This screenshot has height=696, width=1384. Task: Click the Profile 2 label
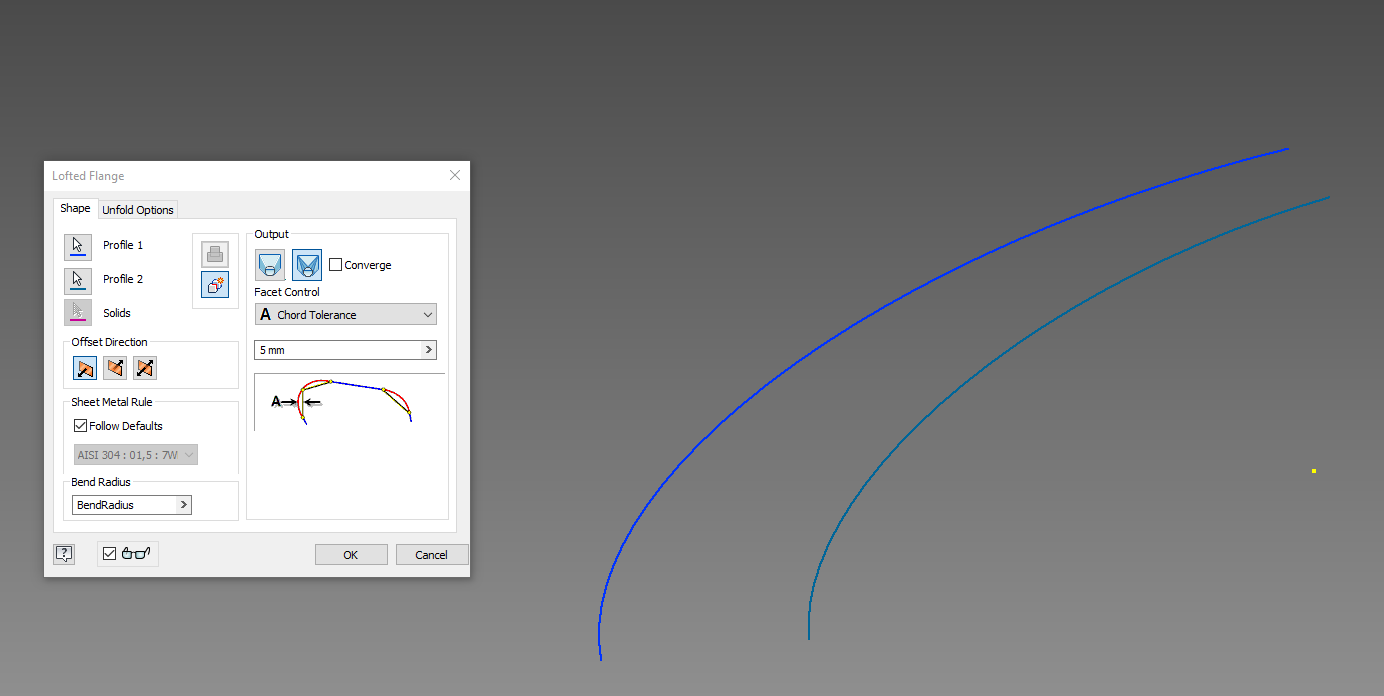(123, 279)
